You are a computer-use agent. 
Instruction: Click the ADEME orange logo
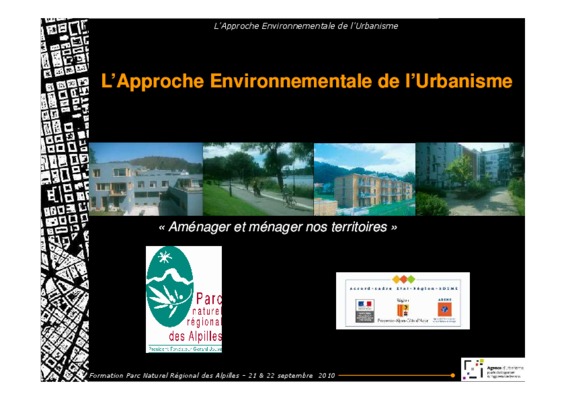point(444,310)
